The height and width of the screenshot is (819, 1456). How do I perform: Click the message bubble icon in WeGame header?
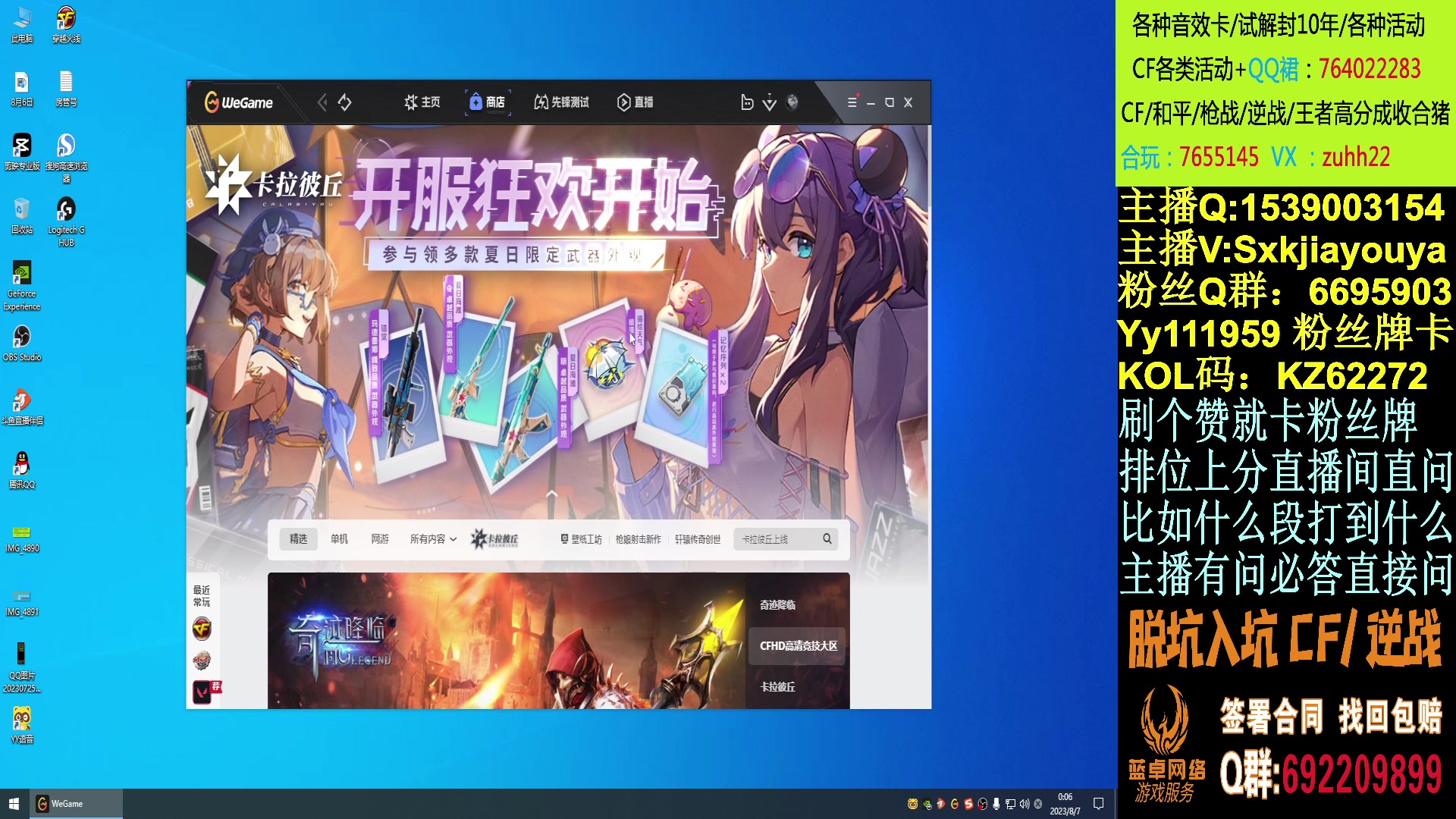[747, 102]
